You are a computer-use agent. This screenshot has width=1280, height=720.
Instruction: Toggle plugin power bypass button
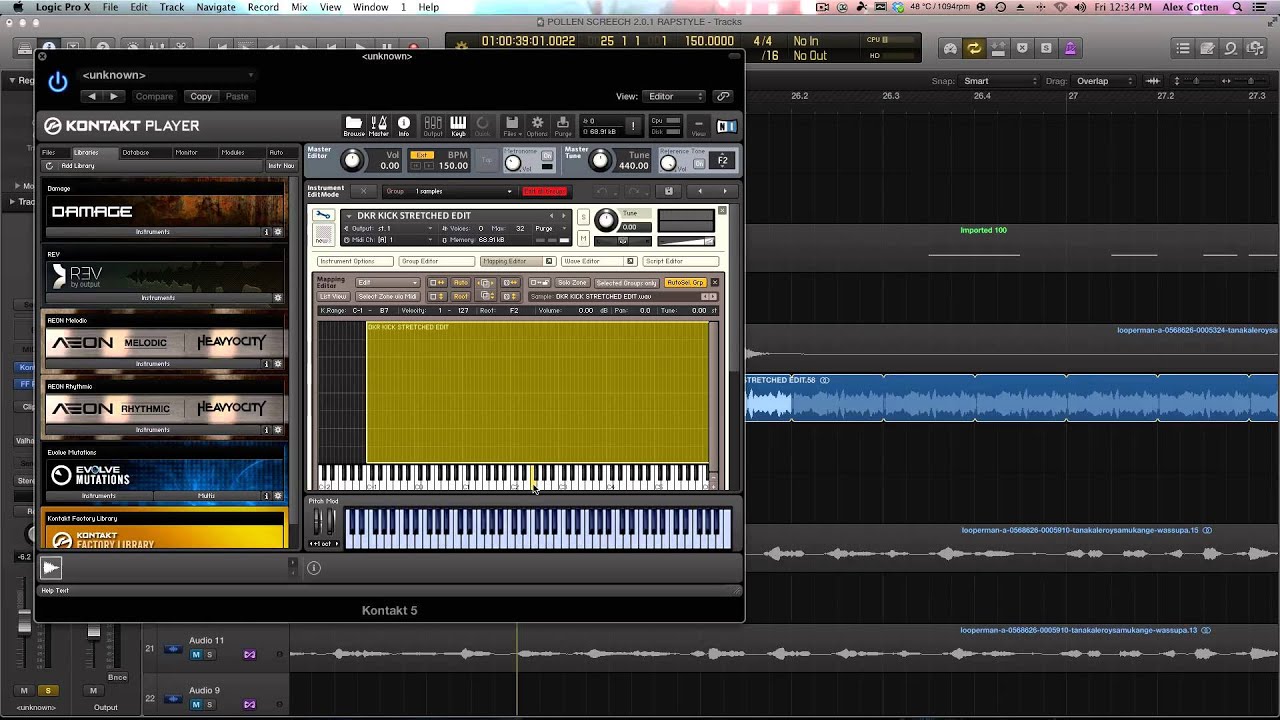coord(58,83)
